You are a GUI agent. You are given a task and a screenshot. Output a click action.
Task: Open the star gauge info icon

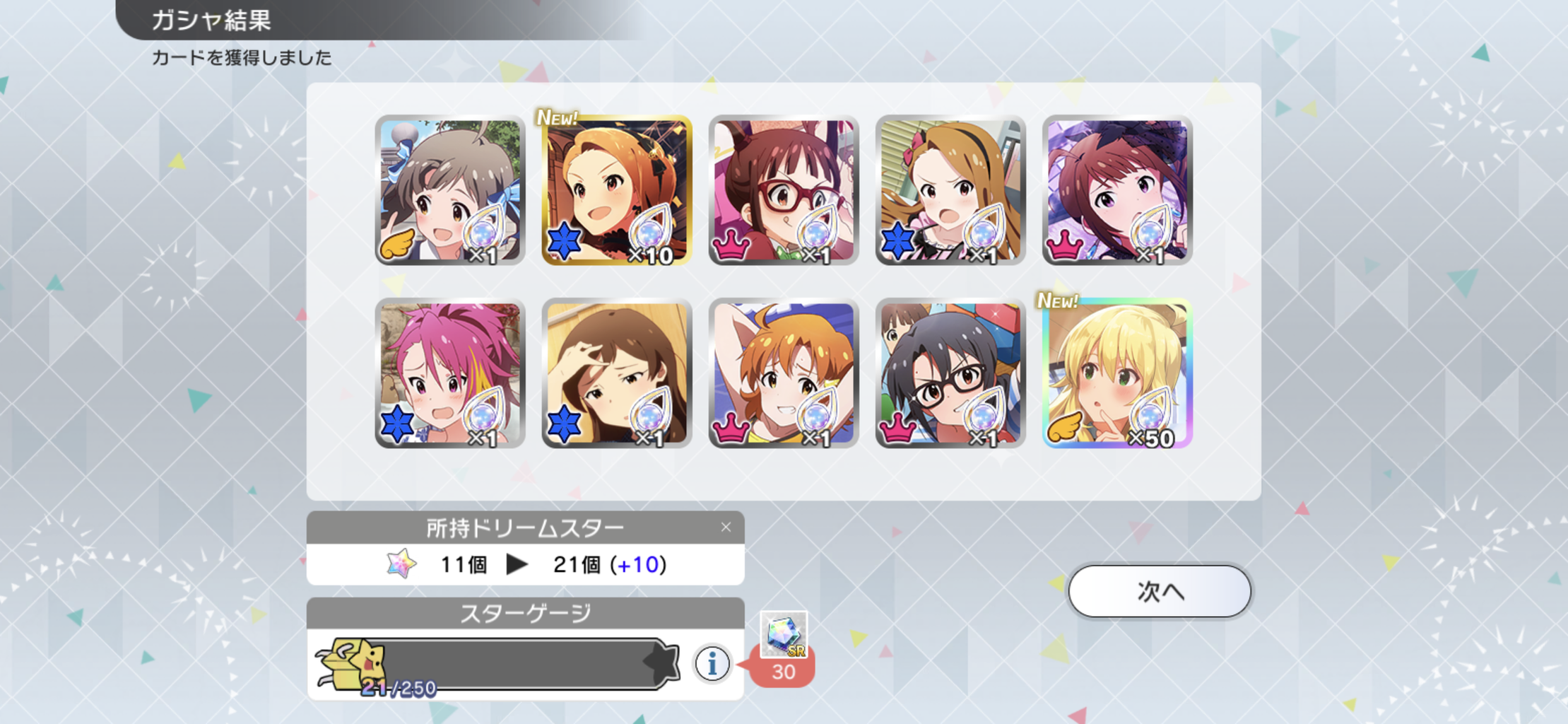click(712, 663)
